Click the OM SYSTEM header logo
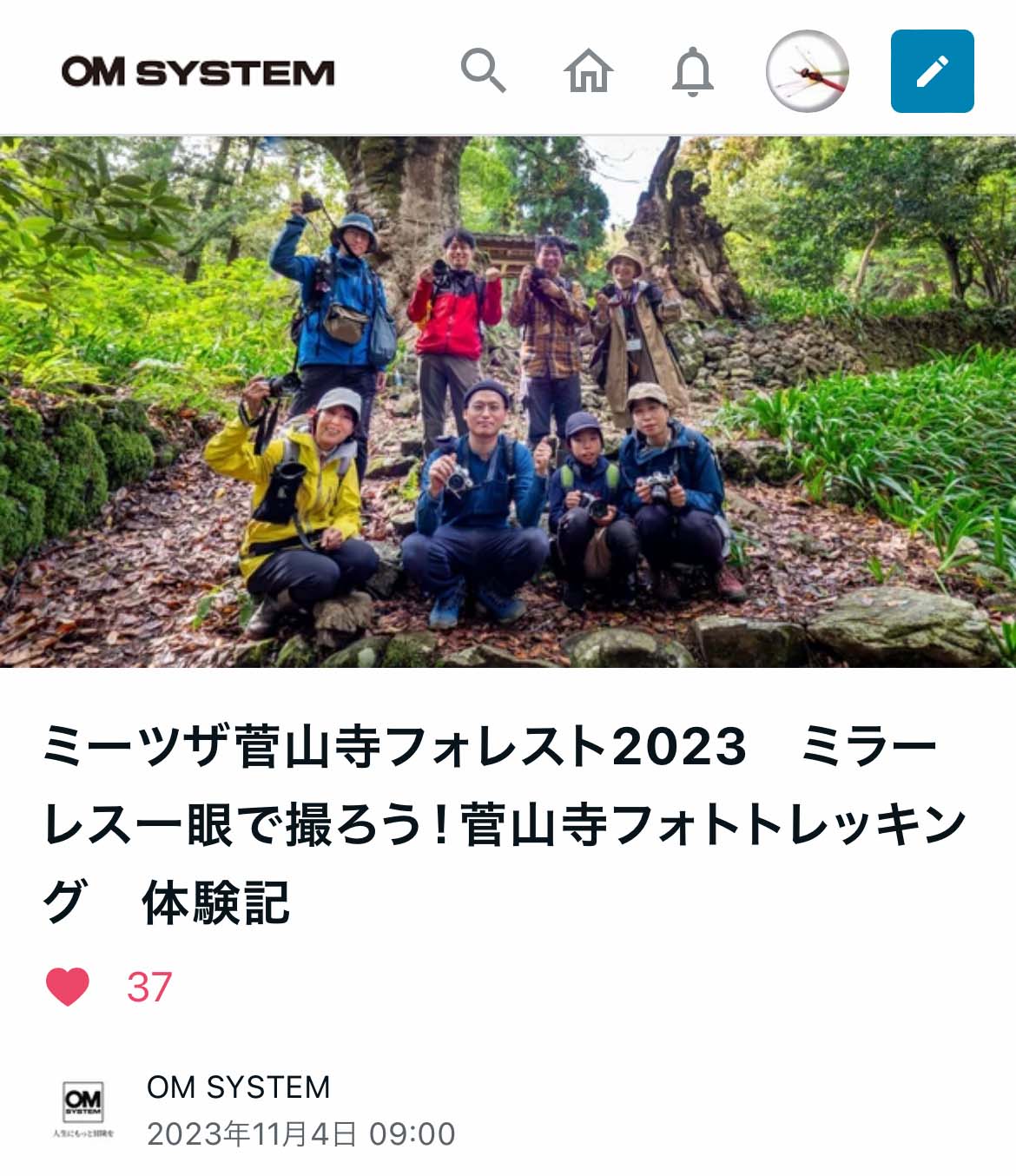1016x1176 pixels. pyautogui.click(x=198, y=71)
